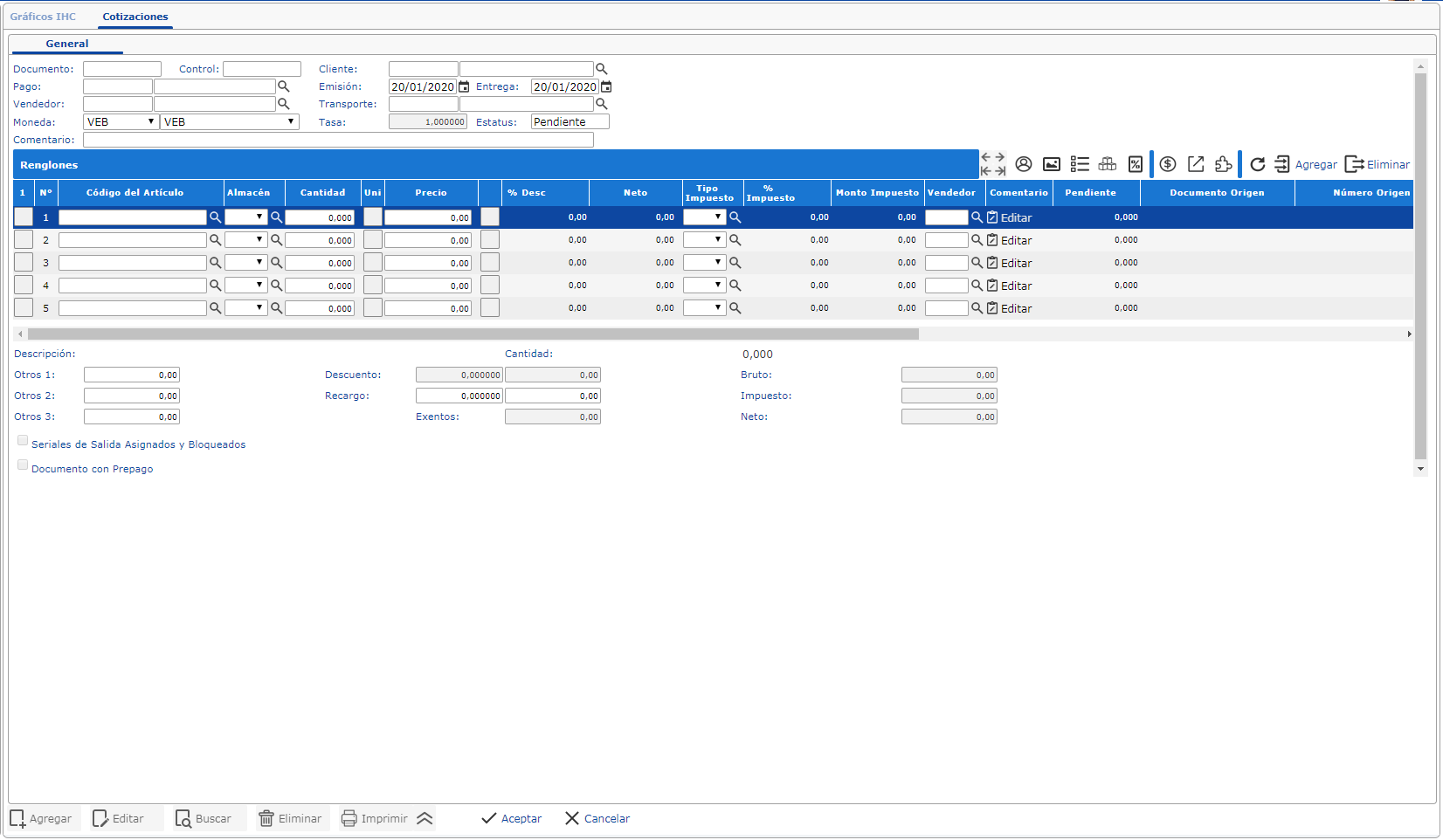
Task: Click the refresh icon in Renglones toolbar
Action: (x=1258, y=164)
